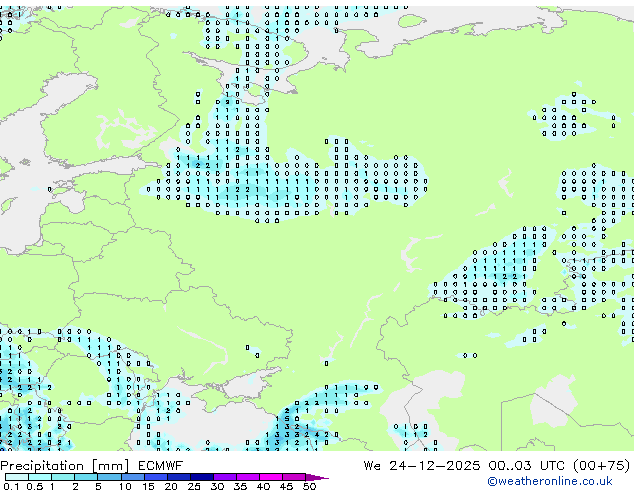Screen dimensions: 634x490
Task: Select the legend swatch between 20 and 25
Action: 179,477
